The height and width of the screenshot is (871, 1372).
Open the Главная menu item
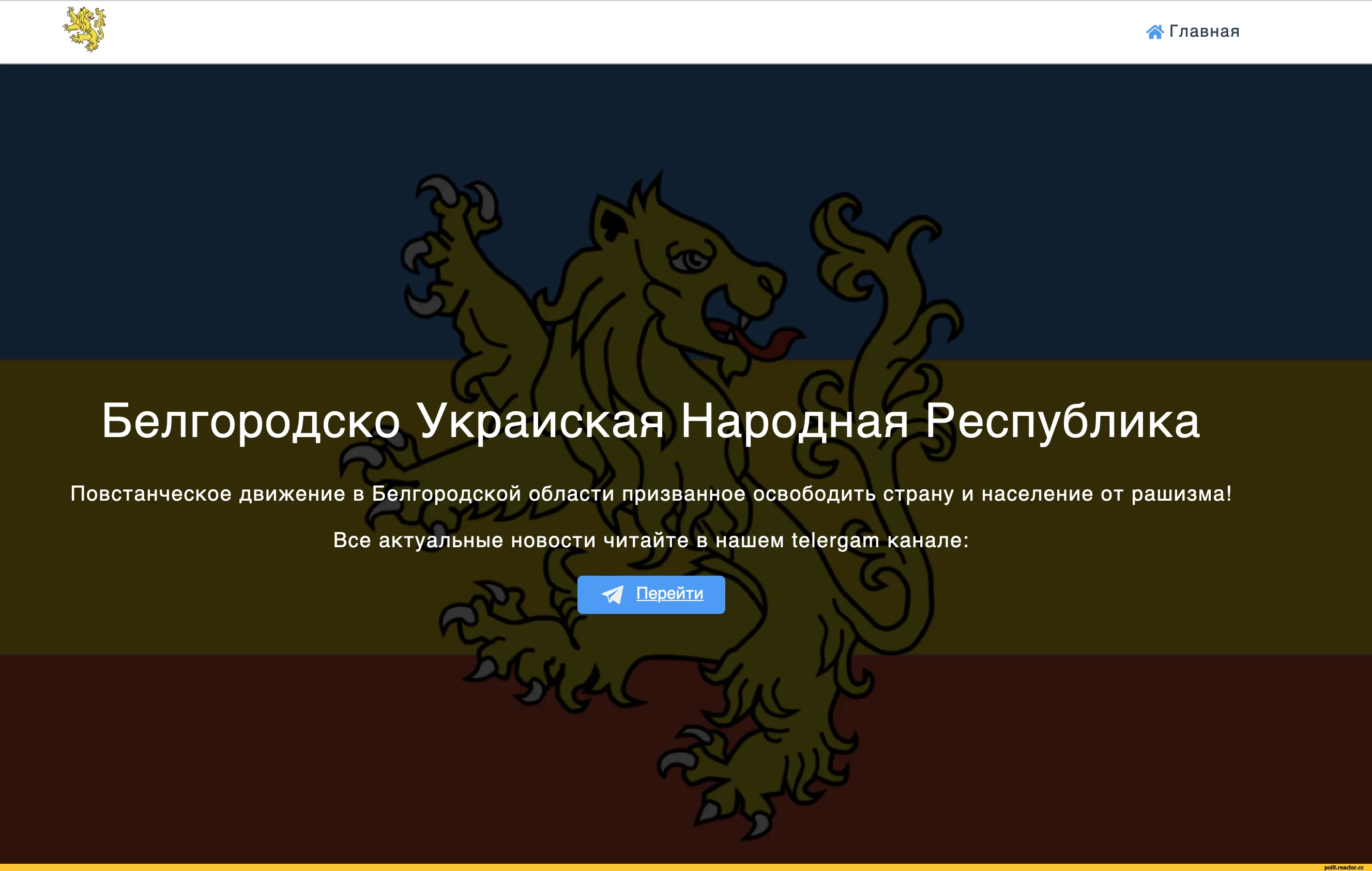[x=1193, y=32]
